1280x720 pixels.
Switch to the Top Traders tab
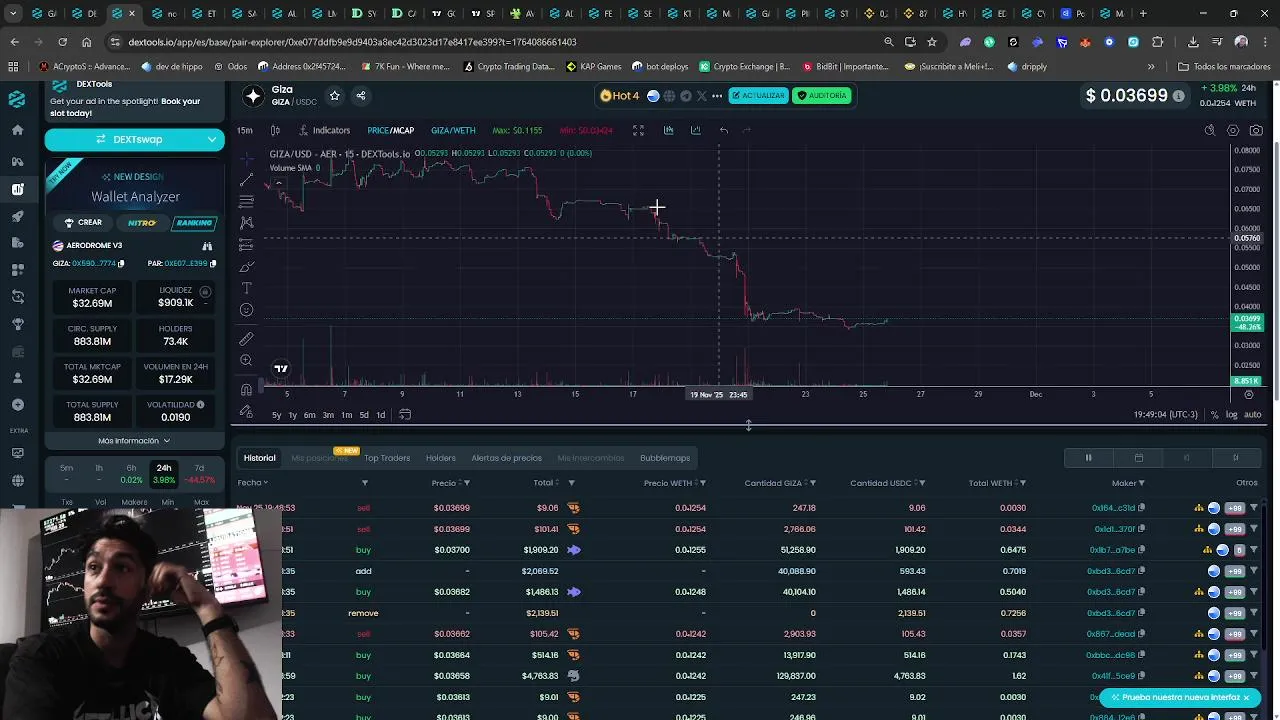(387, 458)
